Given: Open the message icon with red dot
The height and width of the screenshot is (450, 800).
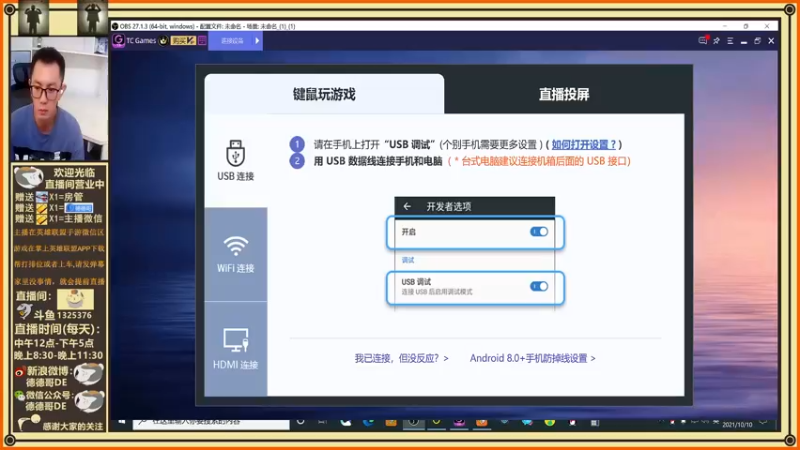Looking at the screenshot, I should click(703, 40).
